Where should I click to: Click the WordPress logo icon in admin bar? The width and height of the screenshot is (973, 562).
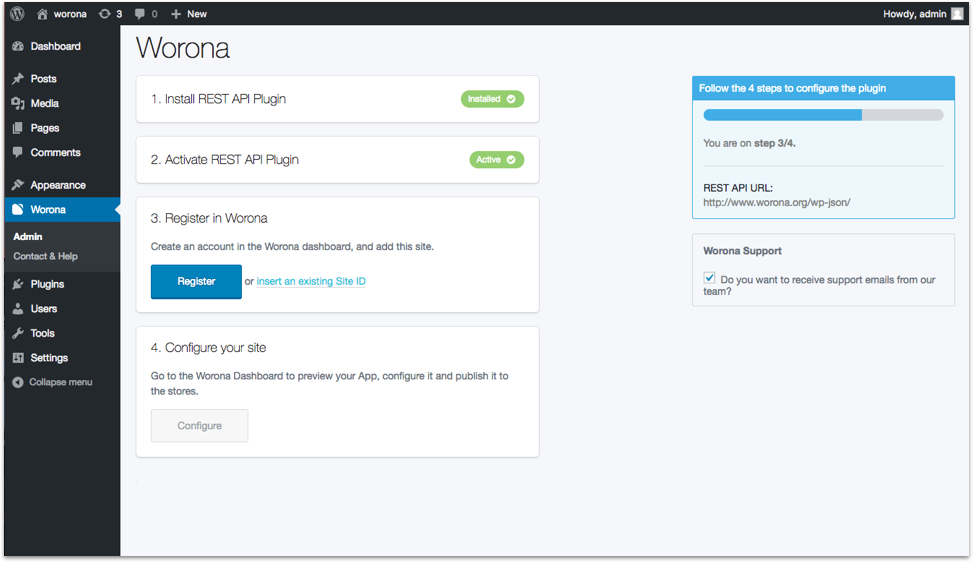coord(17,14)
